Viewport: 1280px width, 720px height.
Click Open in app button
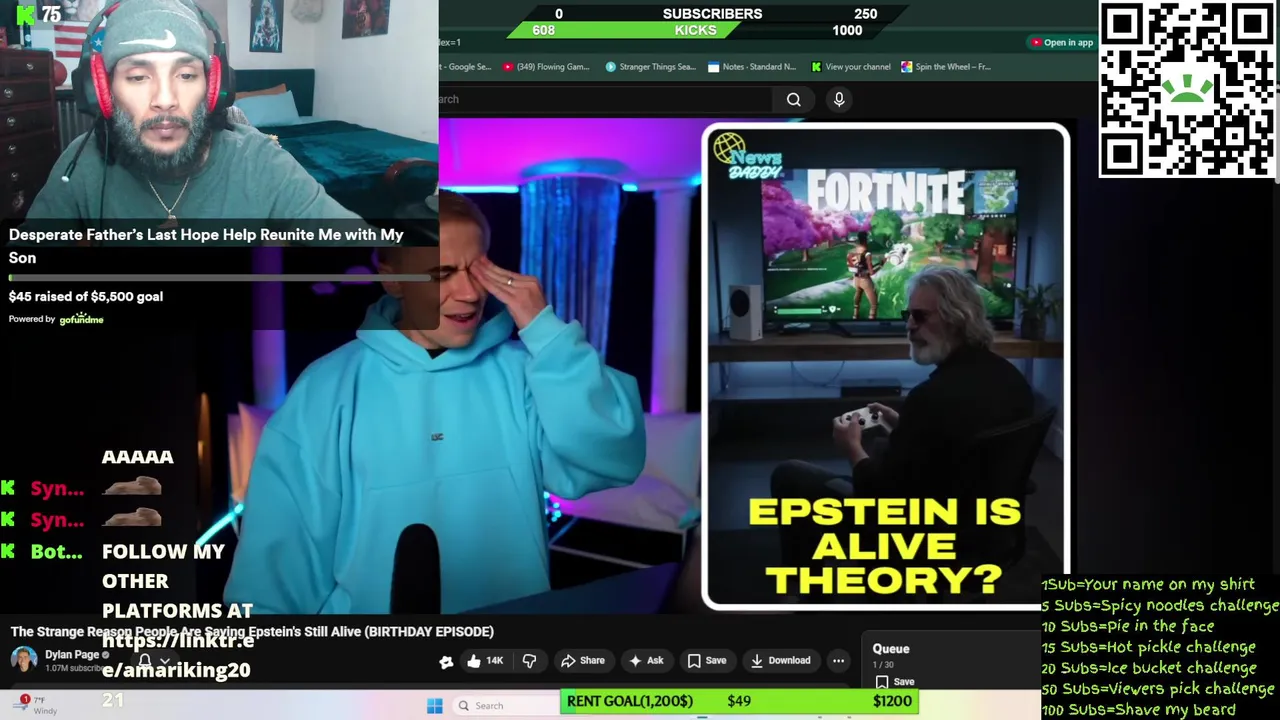[x=1062, y=43]
